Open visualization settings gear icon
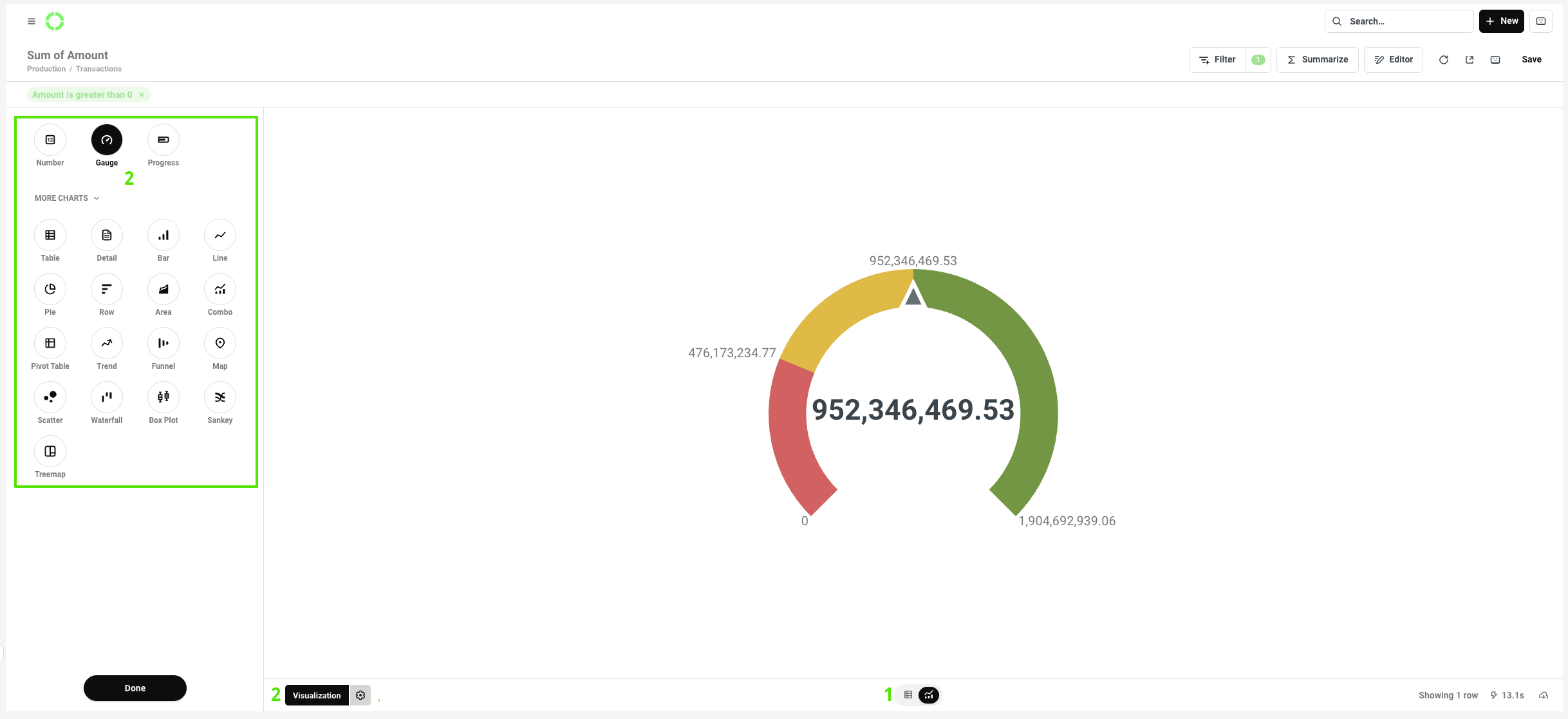The image size is (1568, 719). coord(360,695)
